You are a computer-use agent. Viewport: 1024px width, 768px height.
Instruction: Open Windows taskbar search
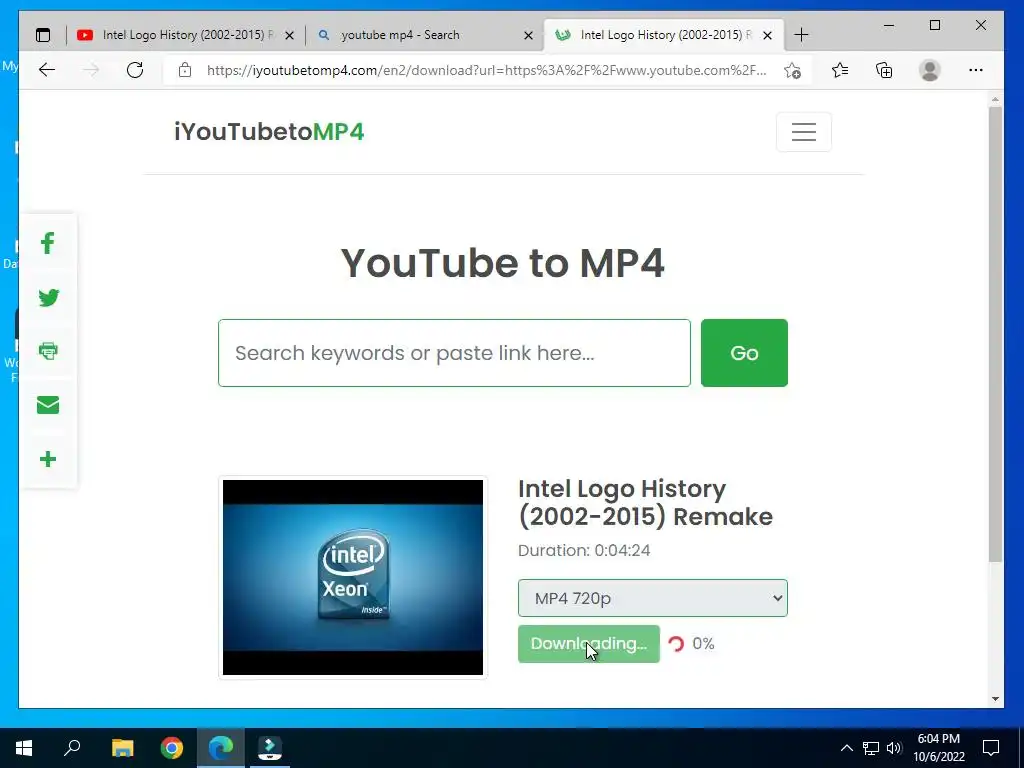tap(72, 748)
